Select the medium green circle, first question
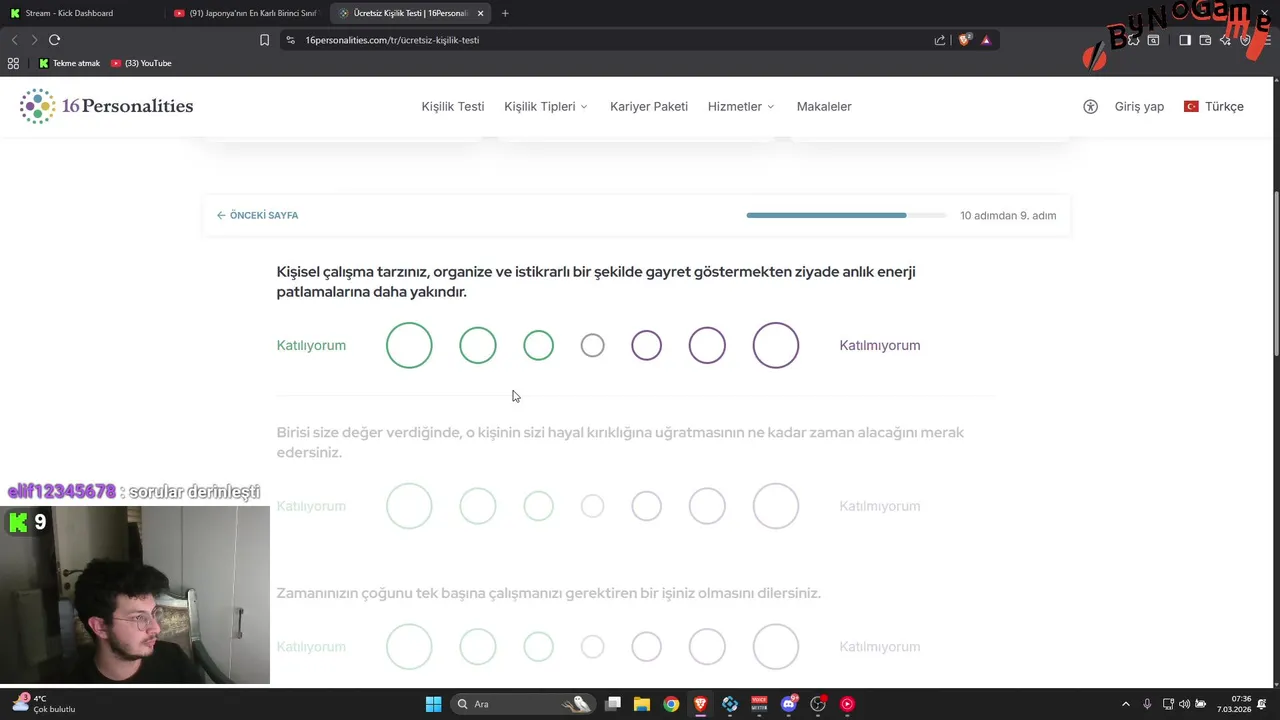Screen dimensions: 1280x720 click(478, 345)
